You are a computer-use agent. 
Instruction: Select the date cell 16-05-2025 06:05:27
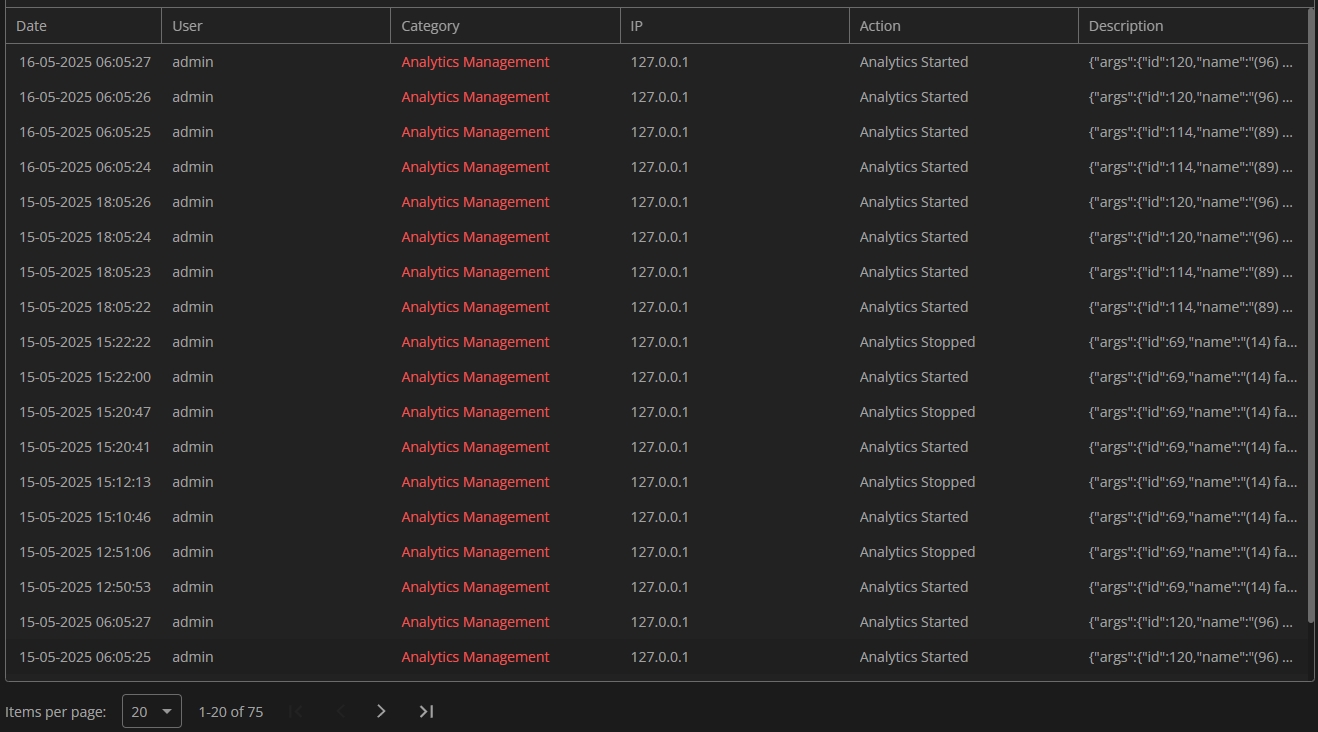(85, 62)
